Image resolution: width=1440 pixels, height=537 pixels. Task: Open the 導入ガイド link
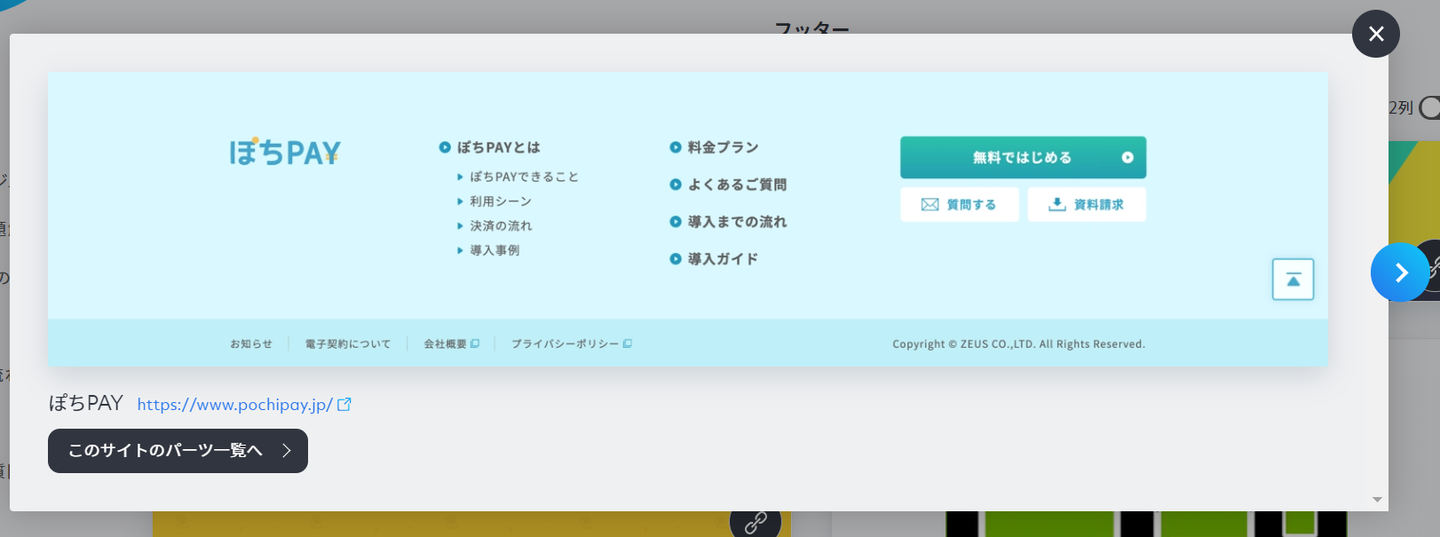[x=714, y=258]
